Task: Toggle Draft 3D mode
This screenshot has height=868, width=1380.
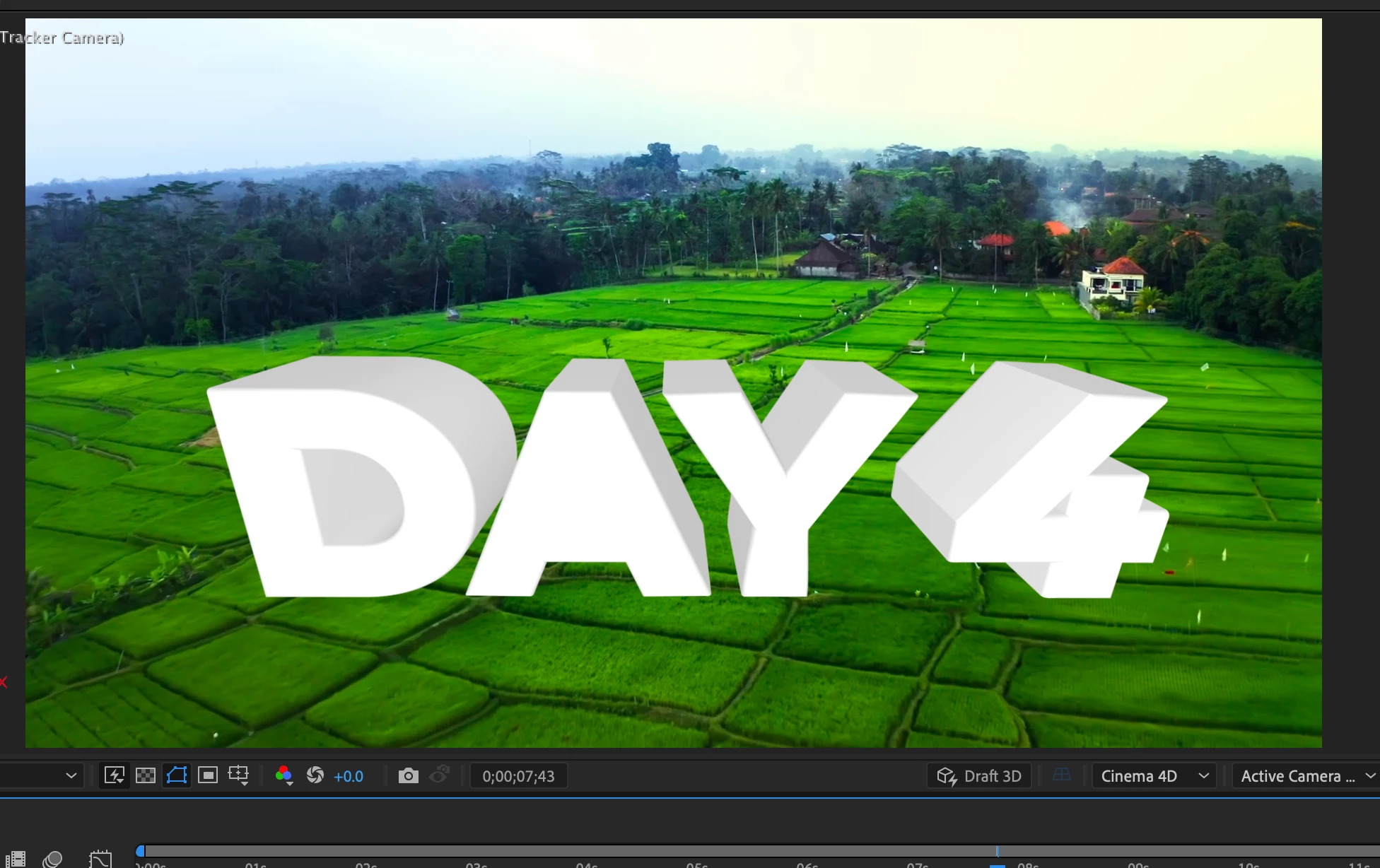Action: tap(979, 776)
